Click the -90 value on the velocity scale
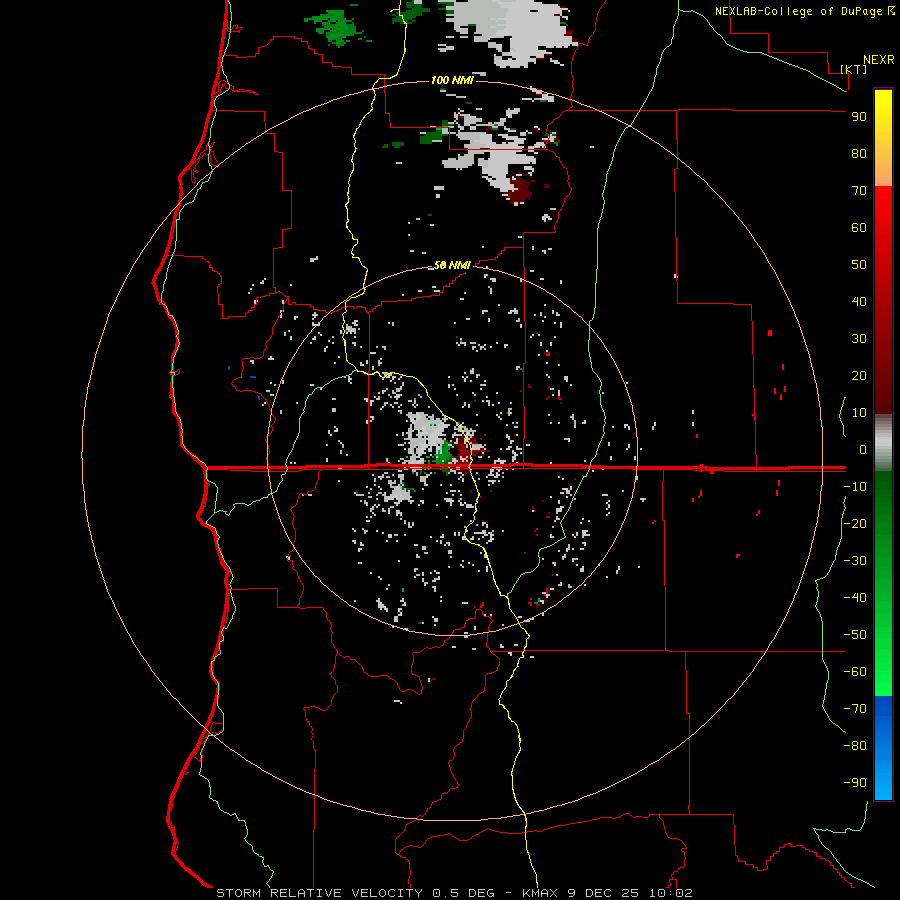The width and height of the screenshot is (900, 900). pyautogui.click(x=855, y=782)
